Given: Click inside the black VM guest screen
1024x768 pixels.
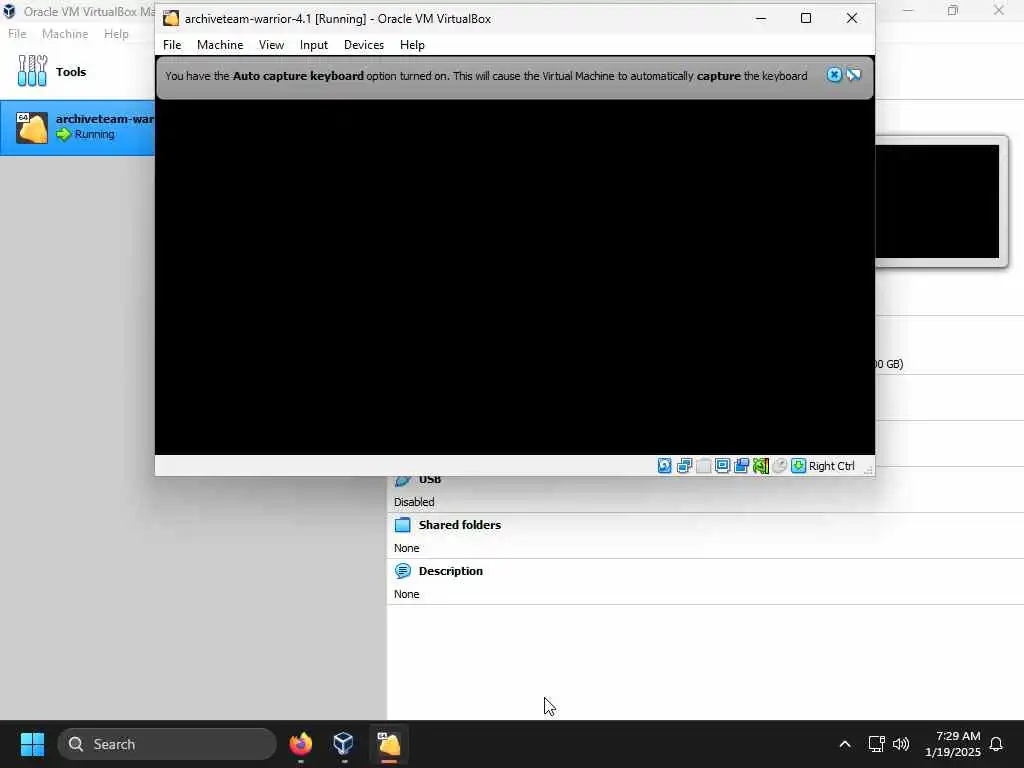Looking at the screenshot, I should pos(515,277).
